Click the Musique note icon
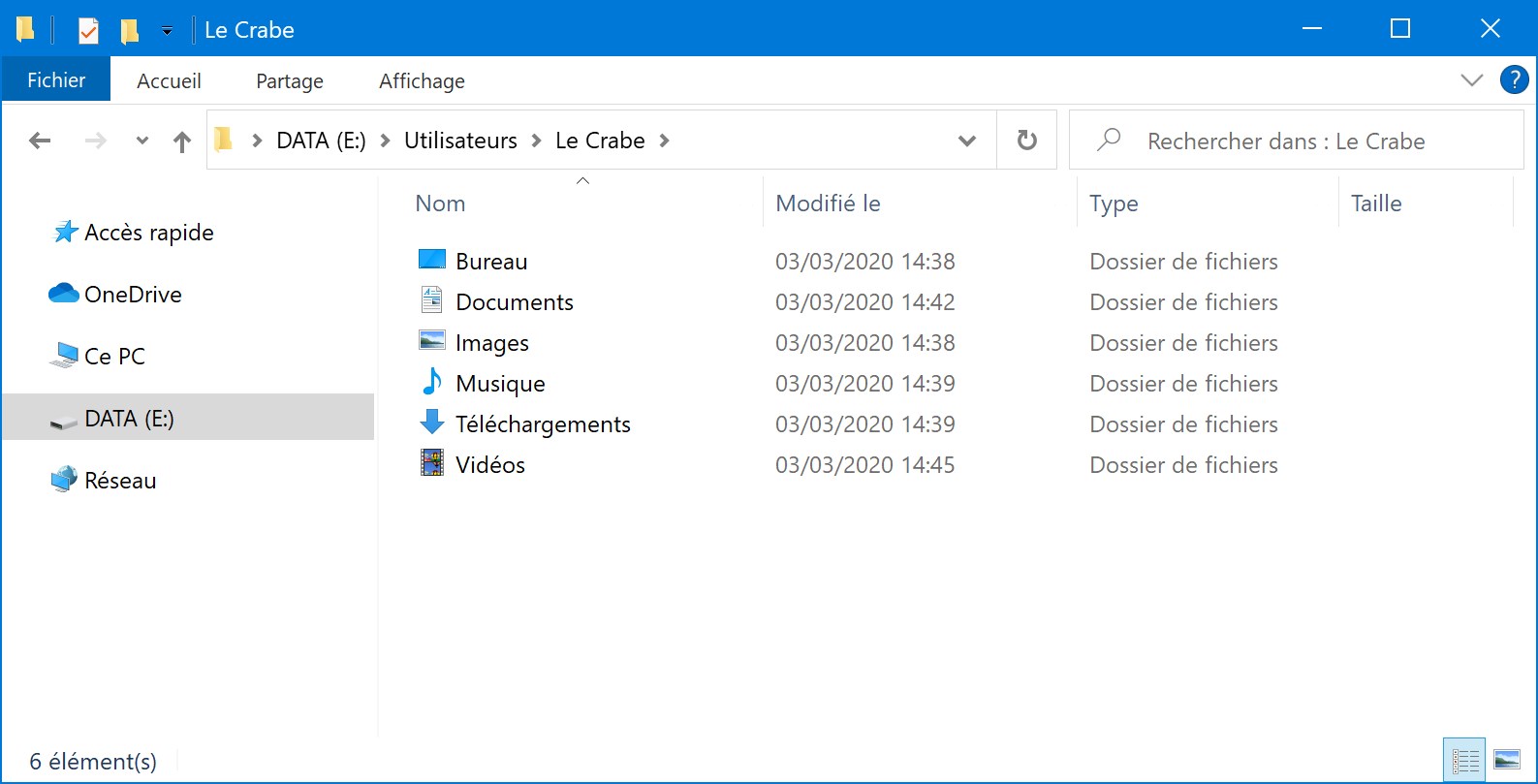1538x784 pixels. (431, 382)
